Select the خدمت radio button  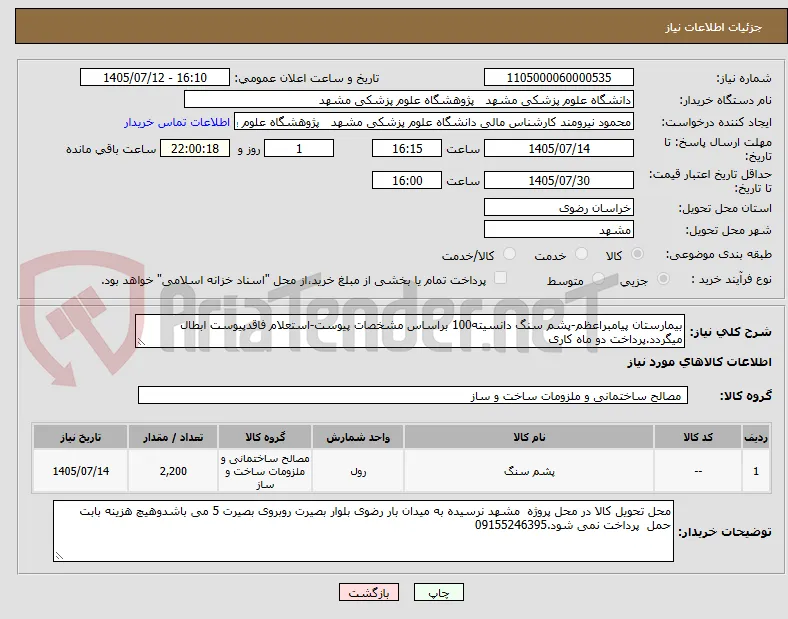tap(581, 254)
